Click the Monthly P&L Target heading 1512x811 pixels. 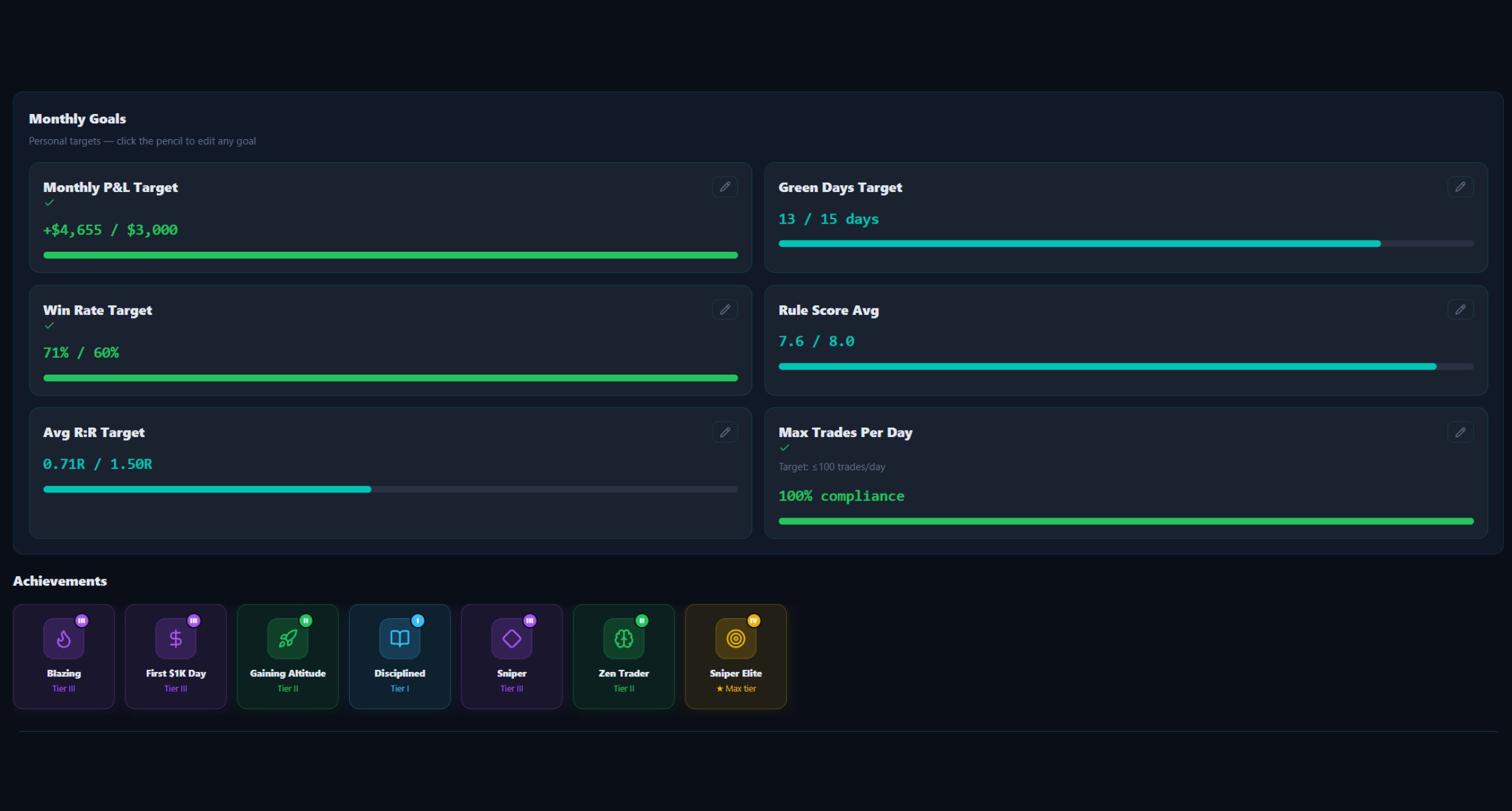coord(110,188)
